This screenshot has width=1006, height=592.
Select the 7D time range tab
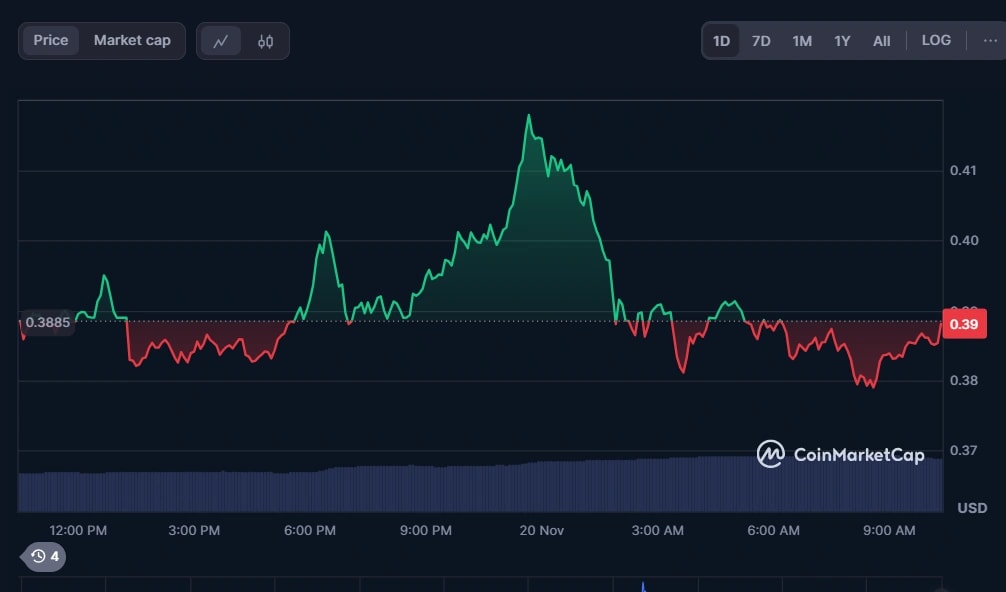(760, 40)
